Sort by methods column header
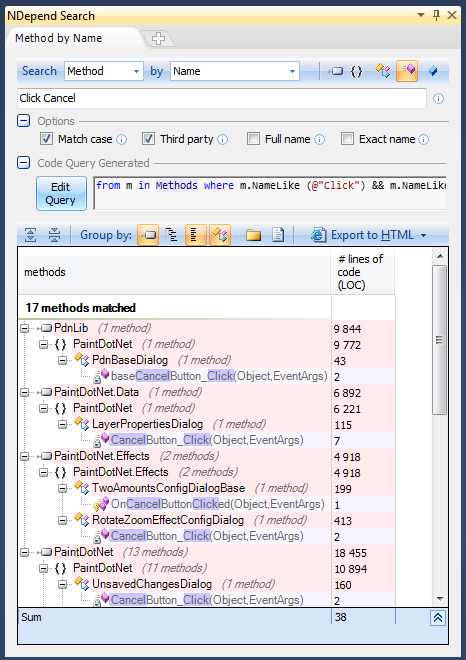This screenshot has width=466, height=660. point(174,272)
